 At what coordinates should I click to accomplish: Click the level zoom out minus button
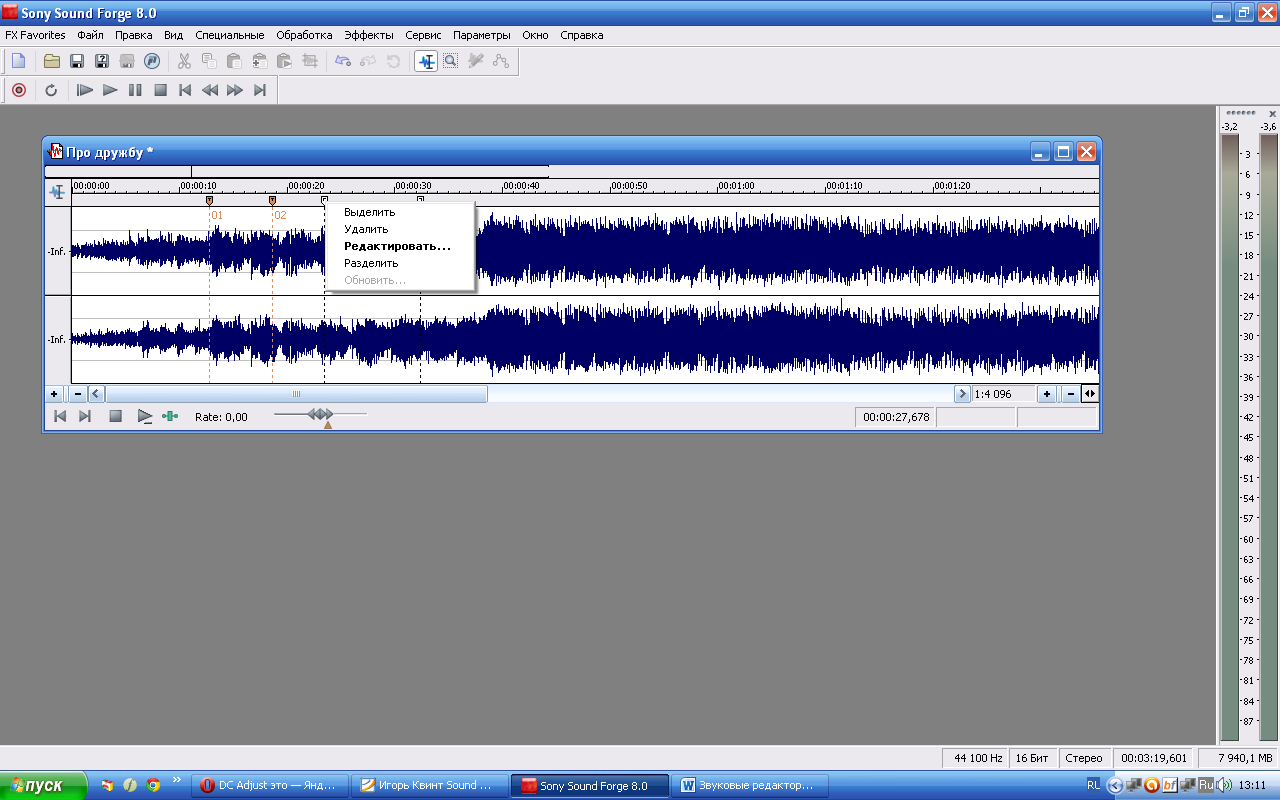pyautogui.click(x=77, y=394)
